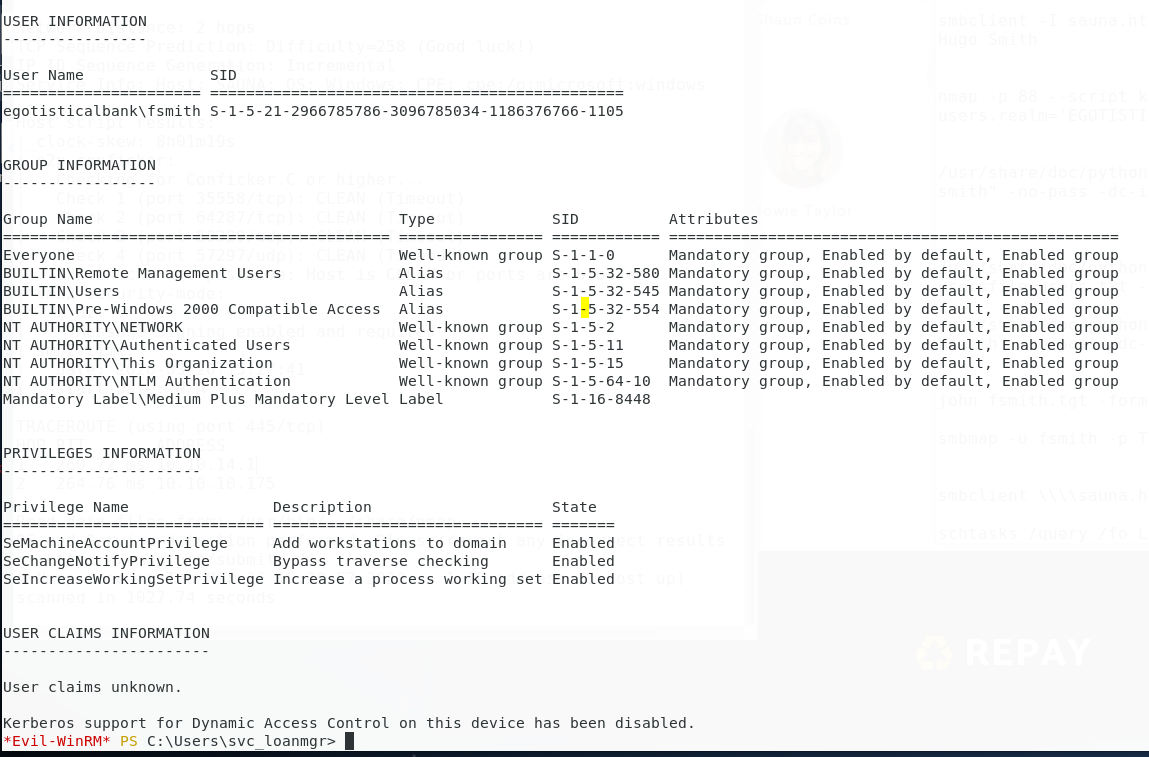Viewport: 1149px width, 757px height.
Task: Select the egotisticalbank\fsmith user name
Action: pyautogui.click(x=102, y=111)
